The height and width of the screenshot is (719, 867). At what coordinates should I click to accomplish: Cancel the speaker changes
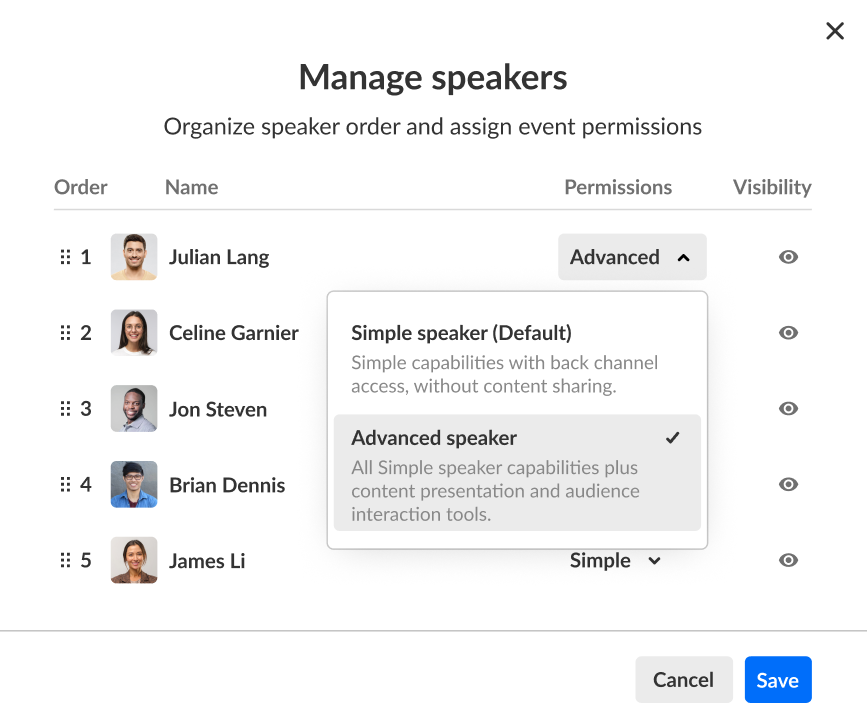coord(684,680)
